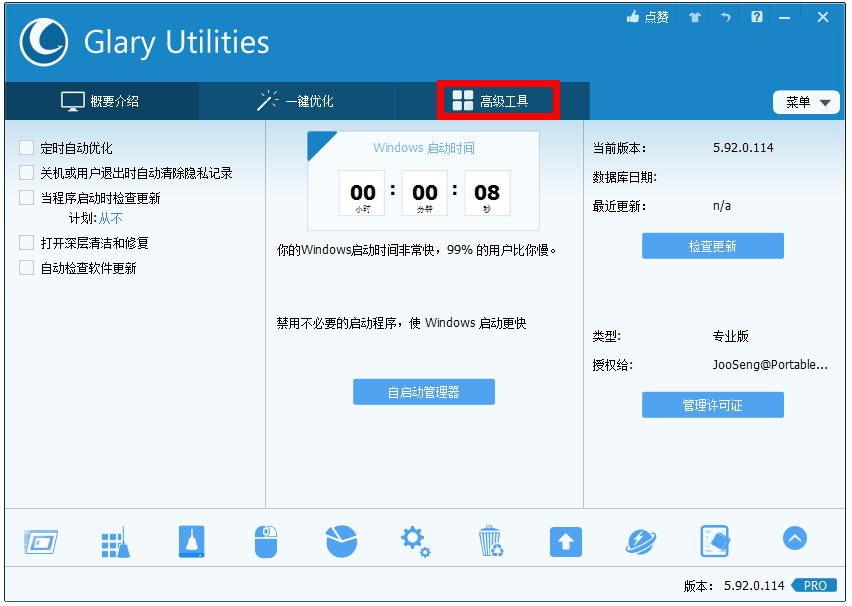This screenshot has height=606, width=852.
Task: Enable 自动检查软件更新 checkbox
Action: (27, 267)
